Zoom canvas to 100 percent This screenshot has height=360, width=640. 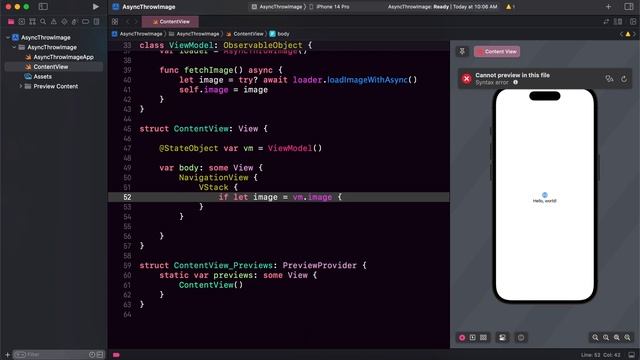tap(606, 338)
